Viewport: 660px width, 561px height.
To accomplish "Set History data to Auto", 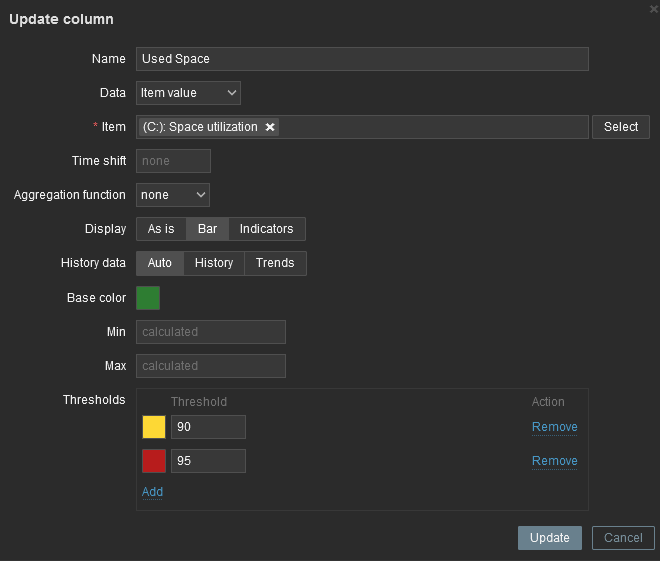I will [159, 263].
